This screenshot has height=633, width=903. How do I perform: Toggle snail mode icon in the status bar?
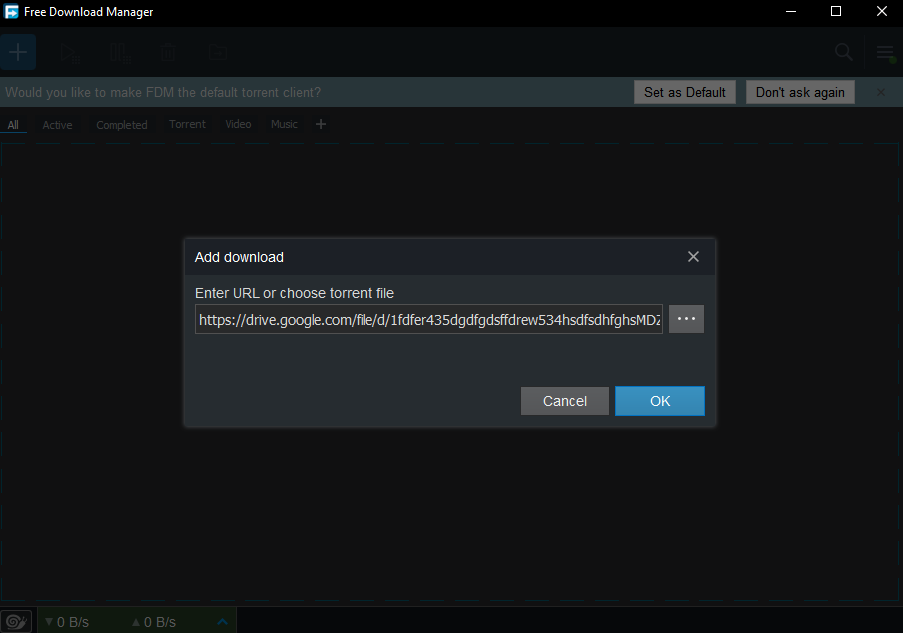[16, 621]
